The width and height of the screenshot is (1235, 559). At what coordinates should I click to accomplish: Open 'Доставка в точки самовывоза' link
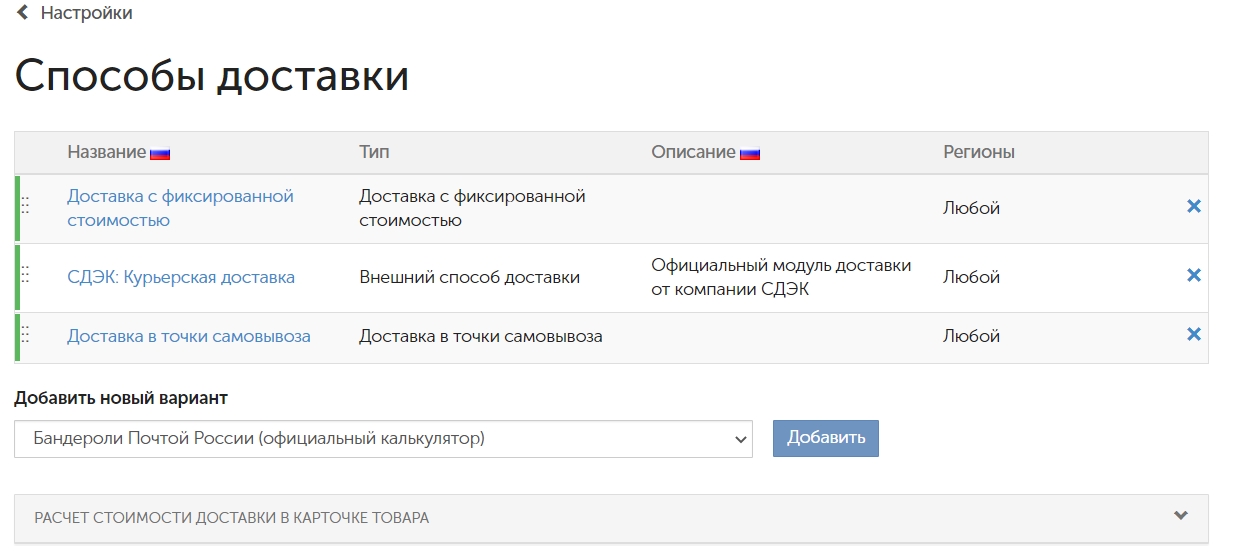tap(189, 336)
